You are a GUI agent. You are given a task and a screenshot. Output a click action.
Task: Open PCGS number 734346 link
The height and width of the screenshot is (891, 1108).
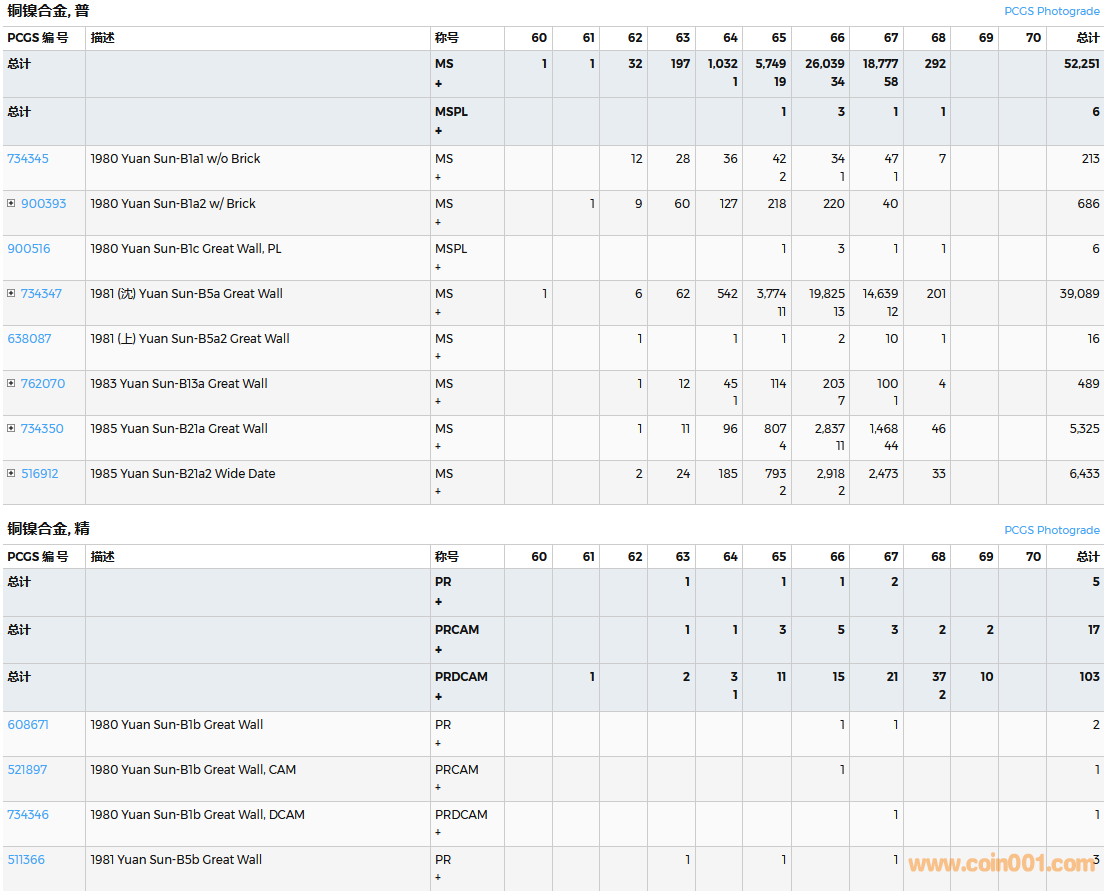[x=28, y=814]
